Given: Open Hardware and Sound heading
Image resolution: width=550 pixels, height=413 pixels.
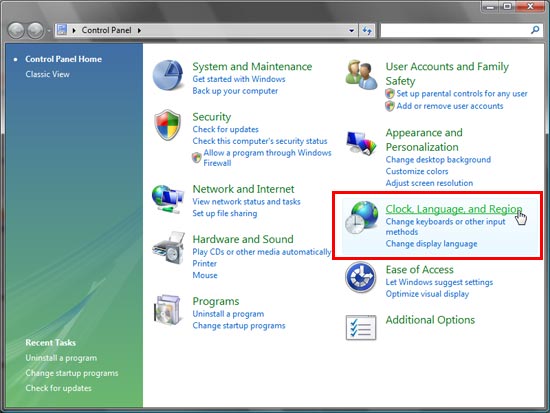Looking at the screenshot, I should click(x=243, y=239).
